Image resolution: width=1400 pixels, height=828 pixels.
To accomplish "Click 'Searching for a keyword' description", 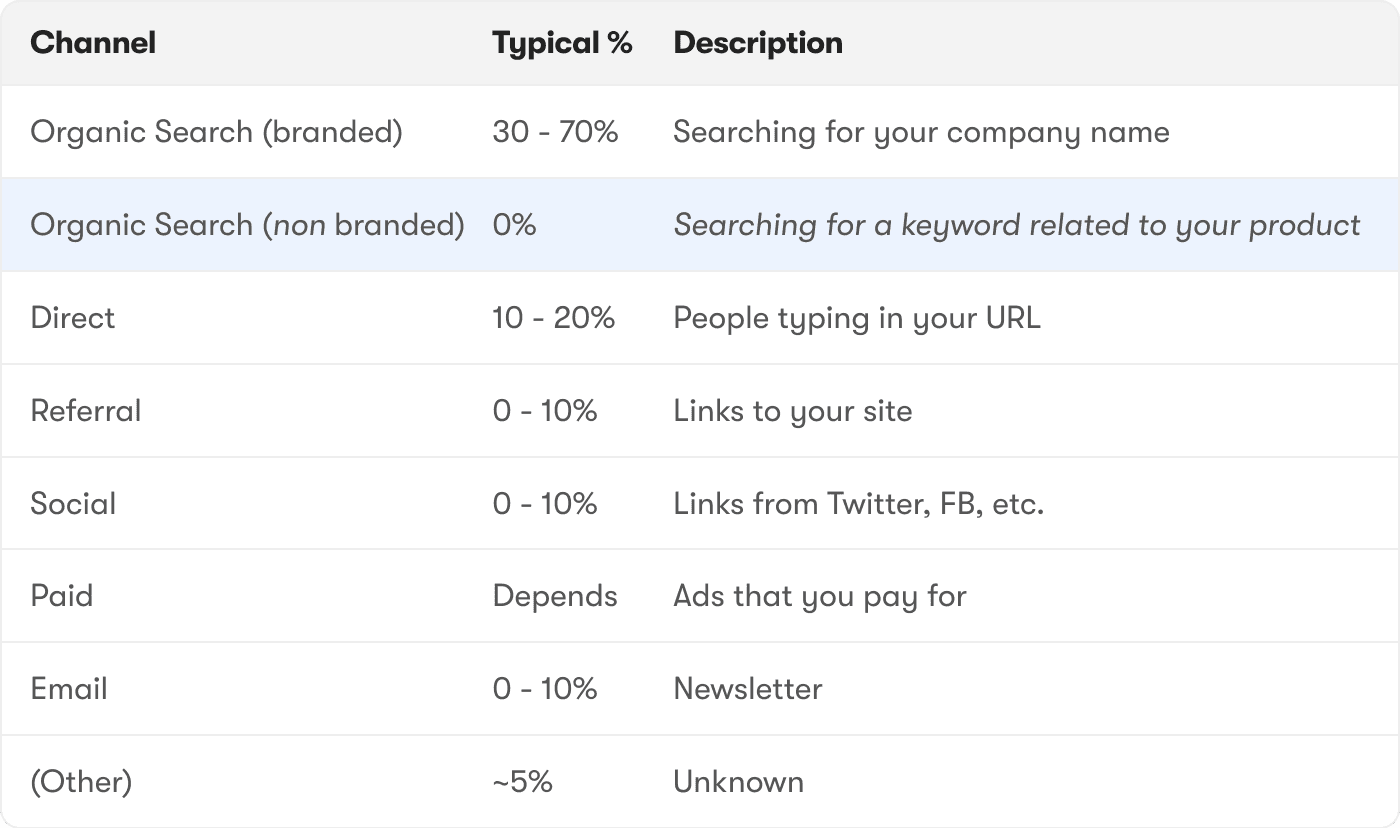I will pos(1016,225).
